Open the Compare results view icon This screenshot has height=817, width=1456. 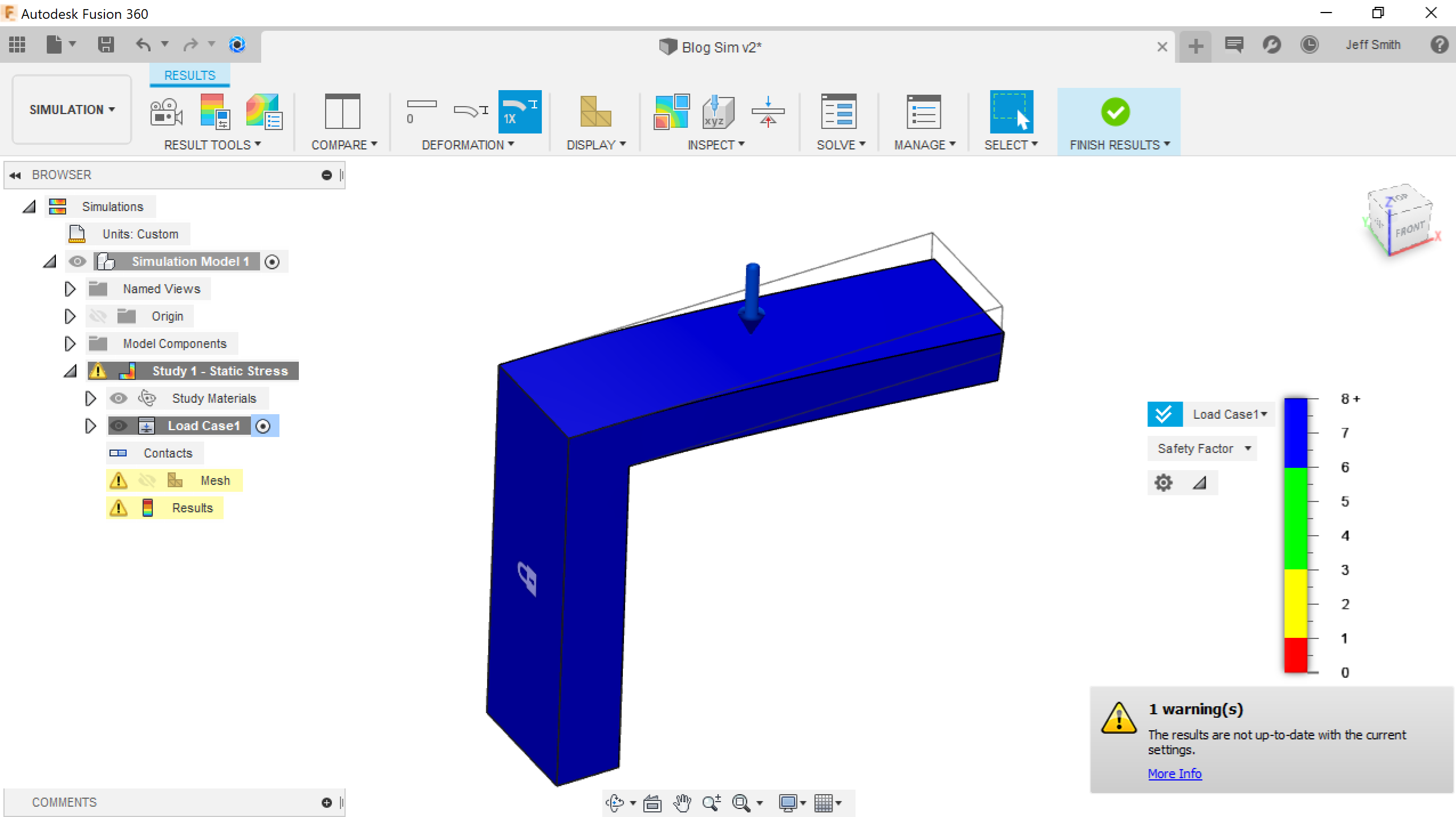tap(342, 111)
